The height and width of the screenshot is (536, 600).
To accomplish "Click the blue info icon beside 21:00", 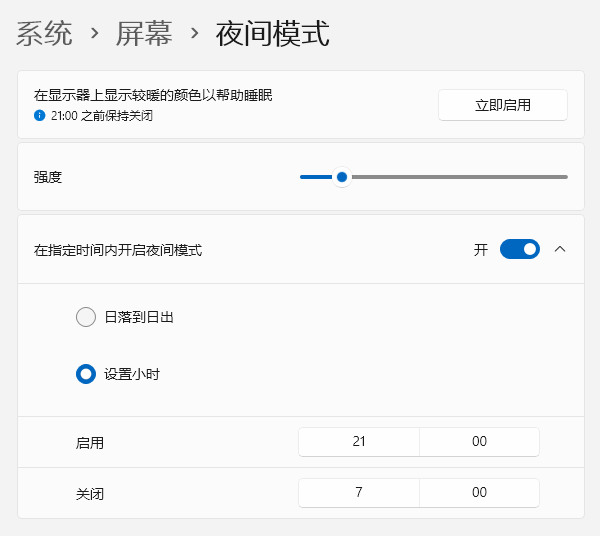I will click(39, 115).
